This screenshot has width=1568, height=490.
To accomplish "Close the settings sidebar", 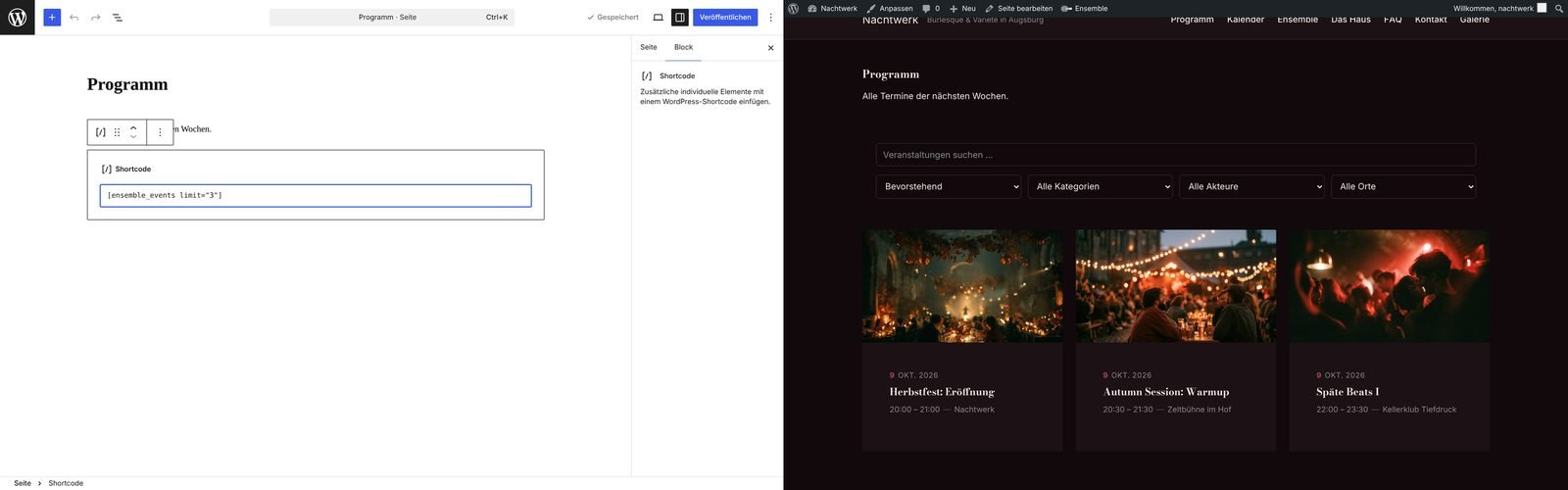I will coord(770,48).
